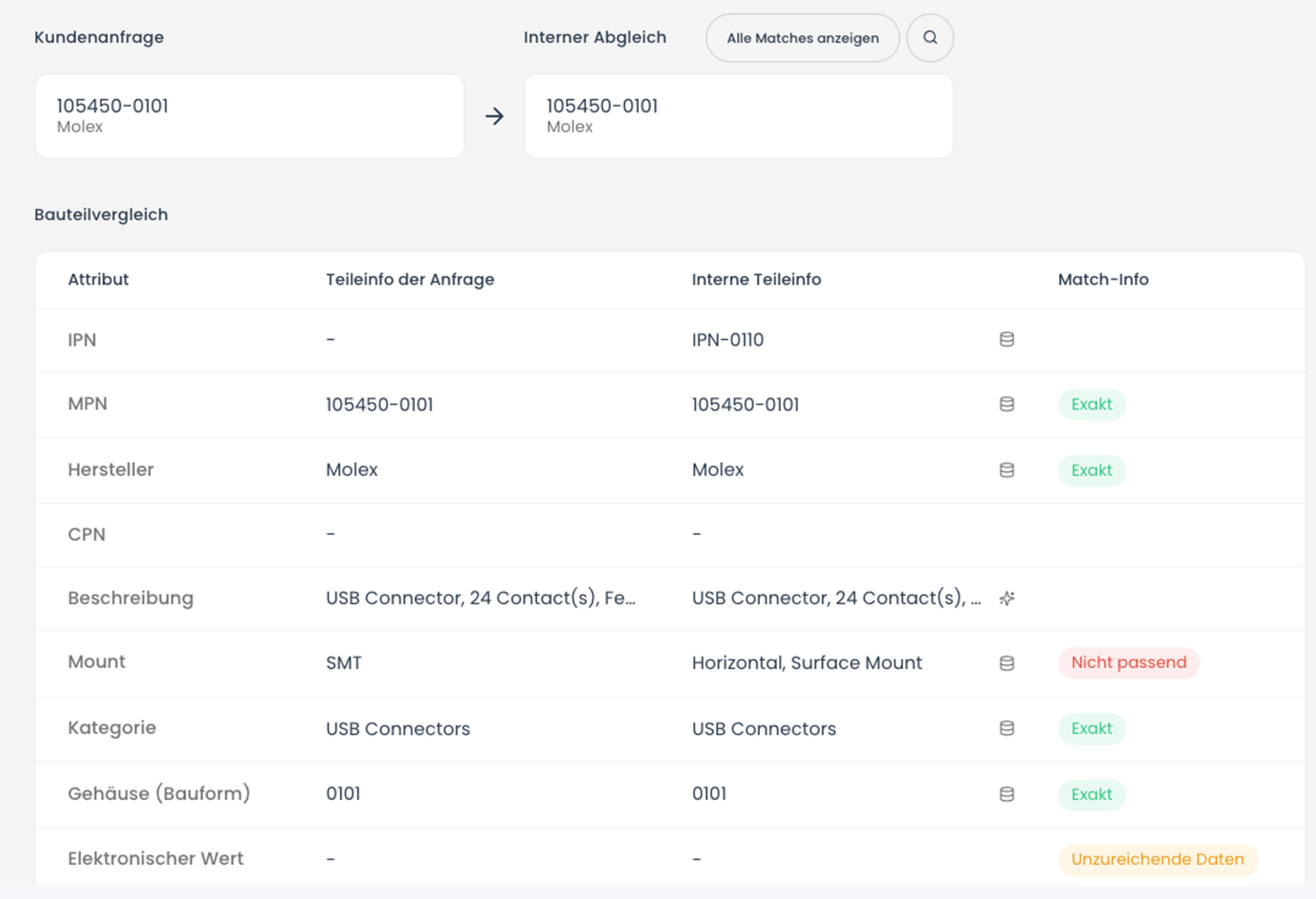Viewport: 1316px width, 899px height.
Task: Click database icon in IPN row
Action: (x=1006, y=340)
